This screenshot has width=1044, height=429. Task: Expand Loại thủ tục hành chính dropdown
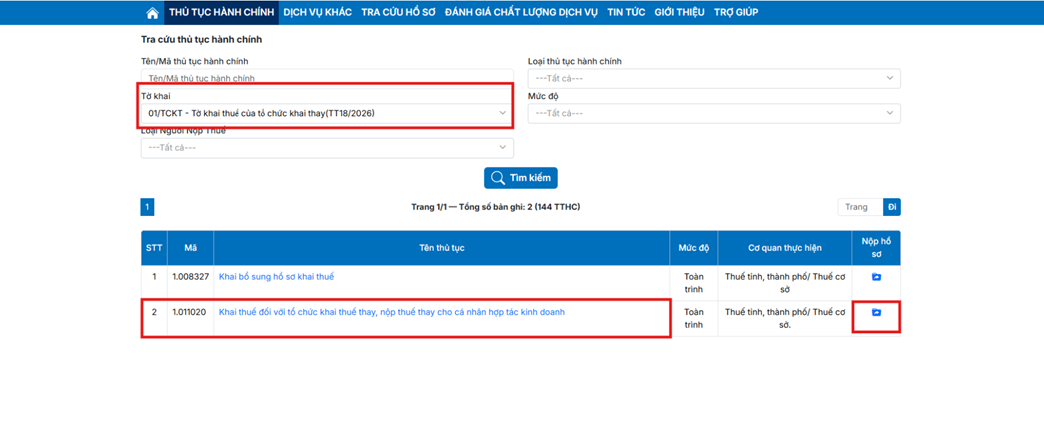713,78
